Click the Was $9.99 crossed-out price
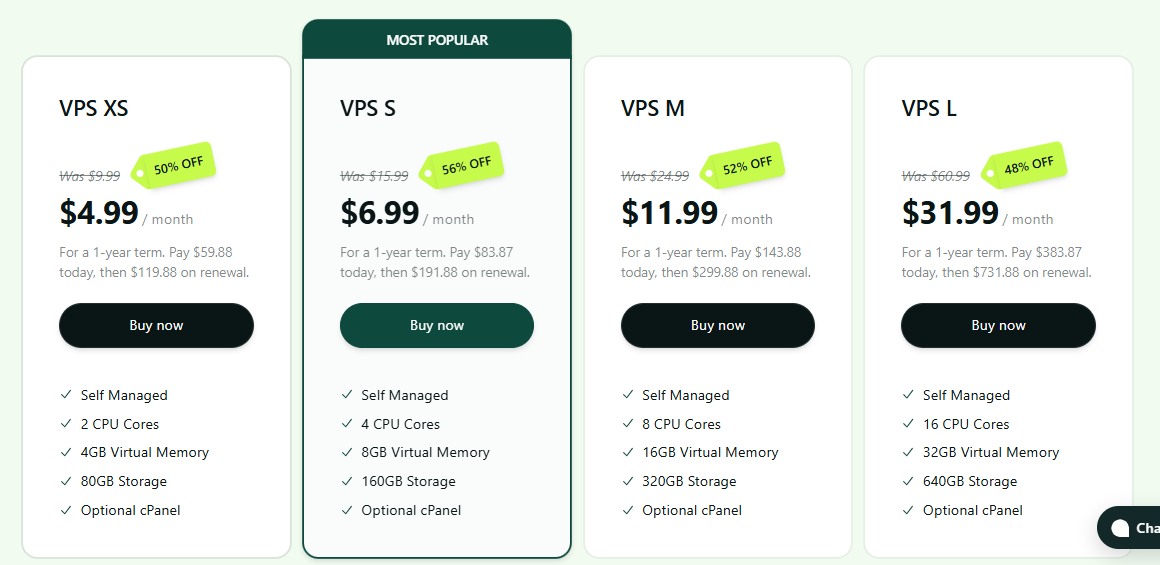 pos(90,176)
